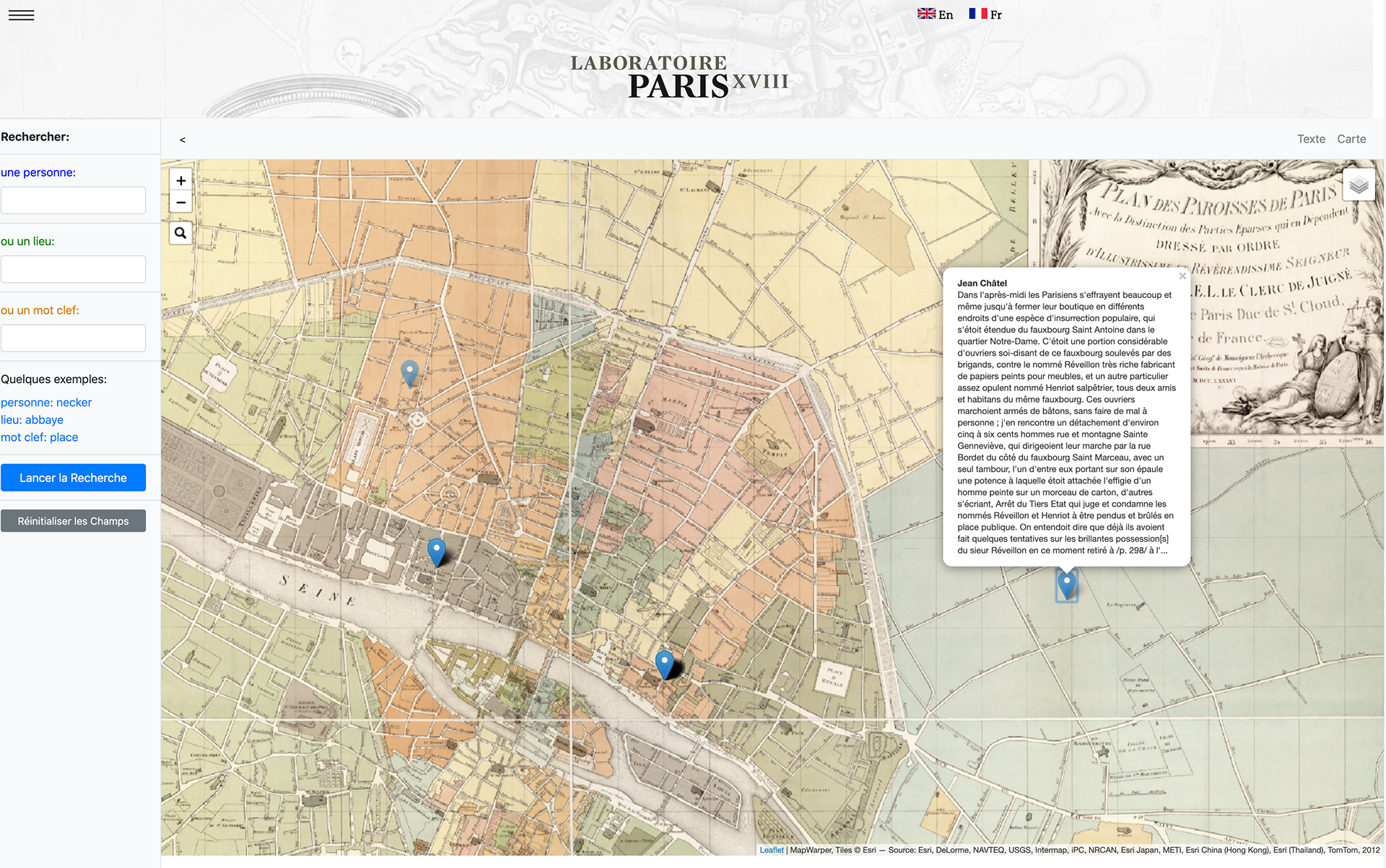1386x868 pixels.
Task: Collapse the search sidebar with the arrow
Action: tap(183, 140)
